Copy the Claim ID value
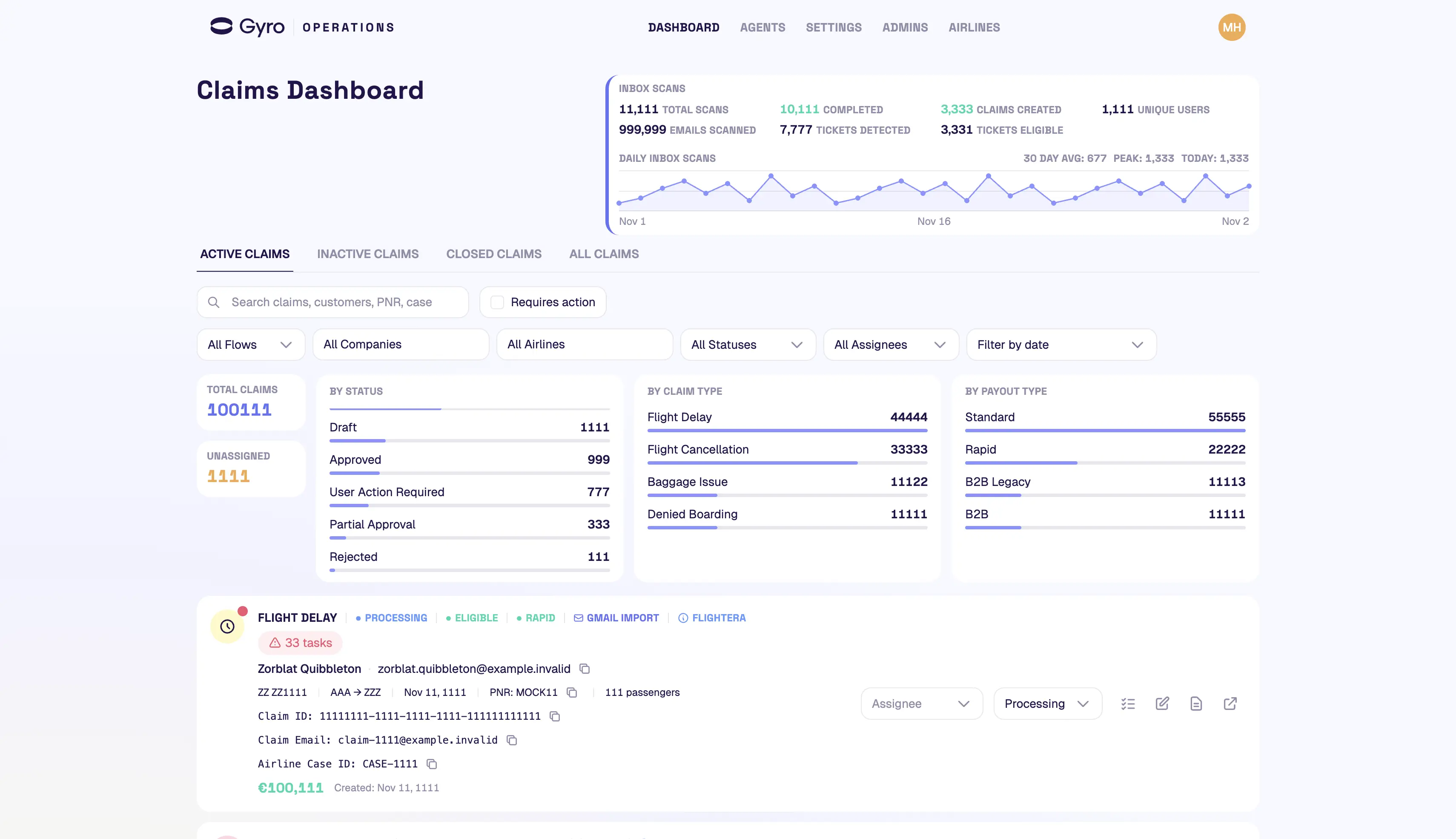The height and width of the screenshot is (839, 1456). [555, 716]
